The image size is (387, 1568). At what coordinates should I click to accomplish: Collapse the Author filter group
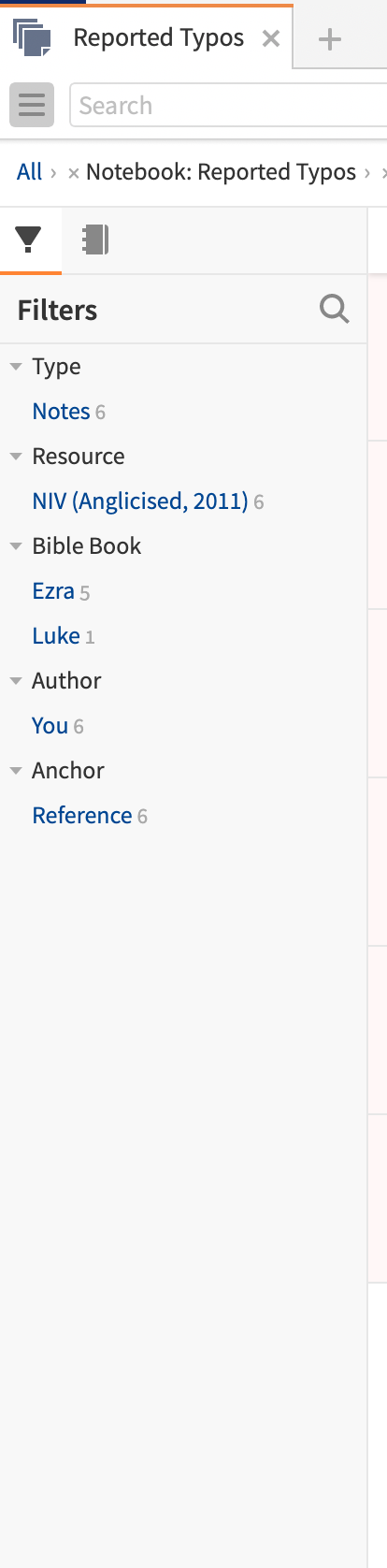coord(16,681)
